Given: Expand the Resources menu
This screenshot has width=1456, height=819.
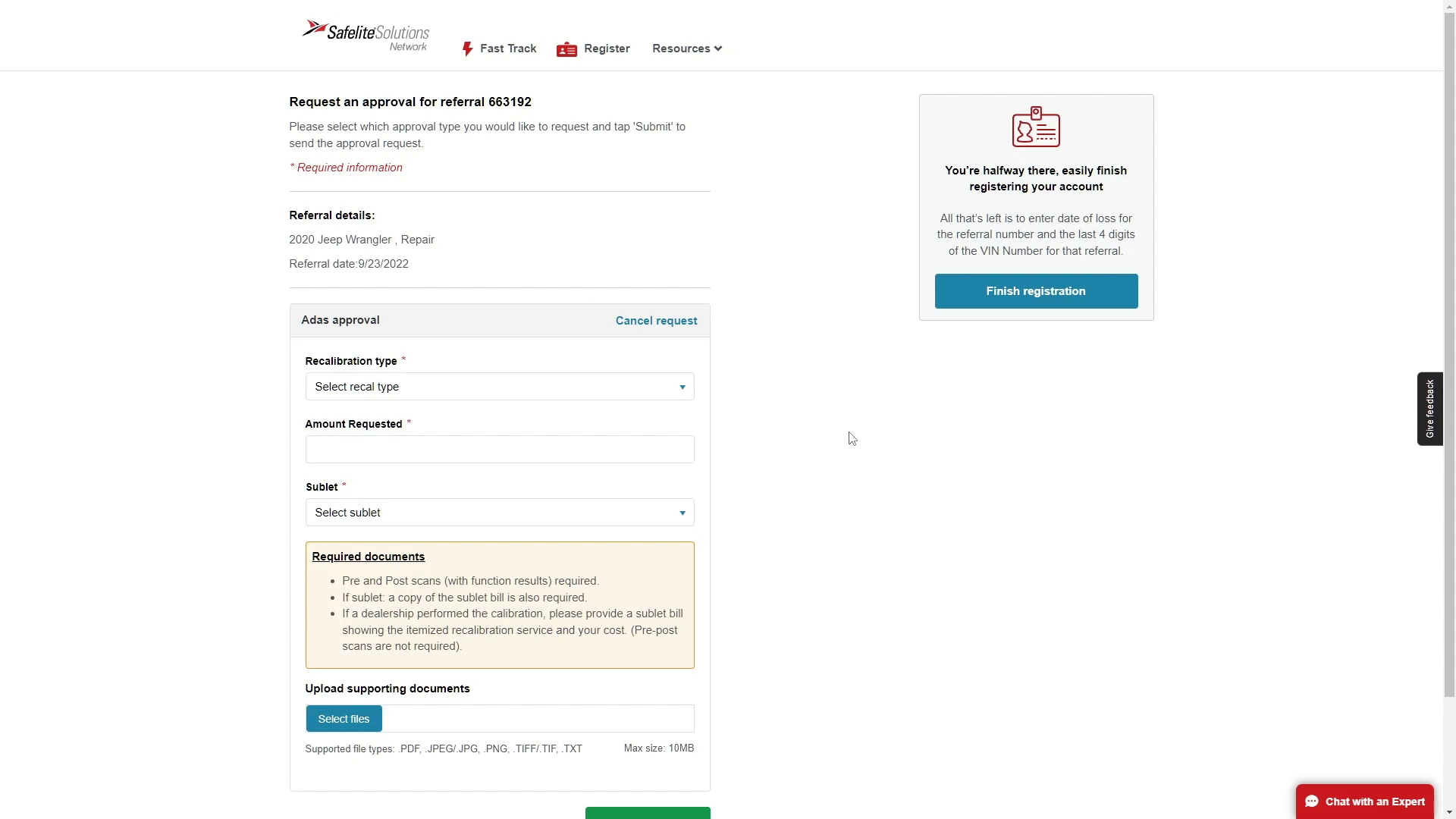Looking at the screenshot, I should click(x=687, y=49).
